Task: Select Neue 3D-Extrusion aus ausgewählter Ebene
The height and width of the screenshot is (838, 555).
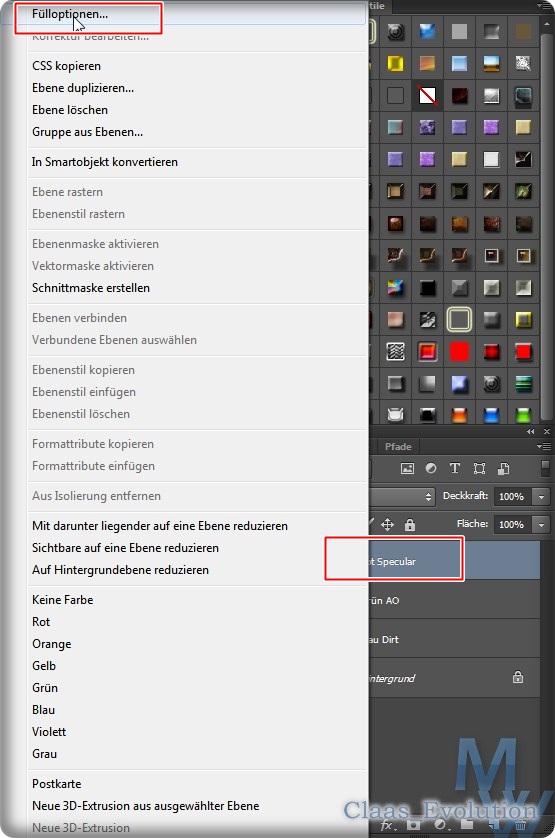Action: pos(145,805)
